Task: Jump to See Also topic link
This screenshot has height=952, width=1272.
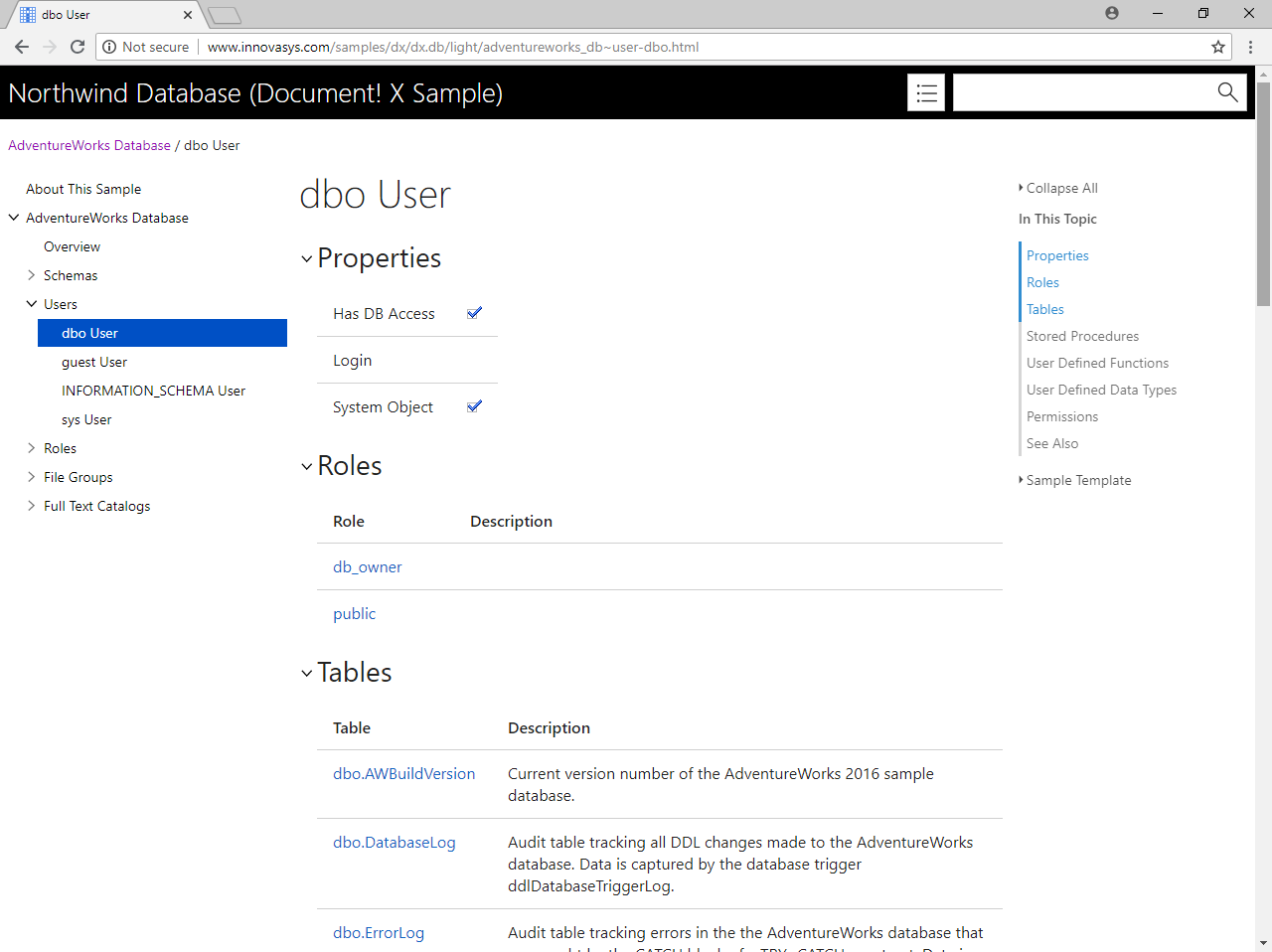Action: pyautogui.click(x=1052, y=443)
